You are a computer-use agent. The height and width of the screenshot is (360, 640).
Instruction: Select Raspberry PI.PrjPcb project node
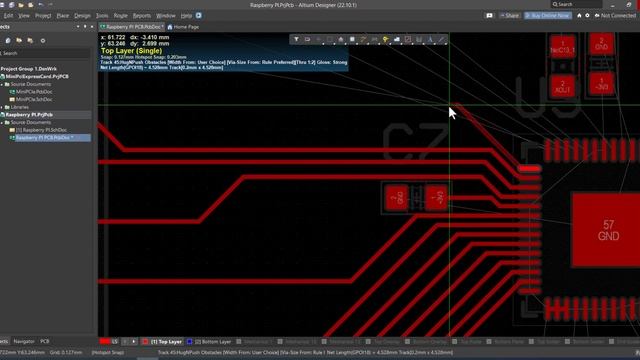[29, 115]
